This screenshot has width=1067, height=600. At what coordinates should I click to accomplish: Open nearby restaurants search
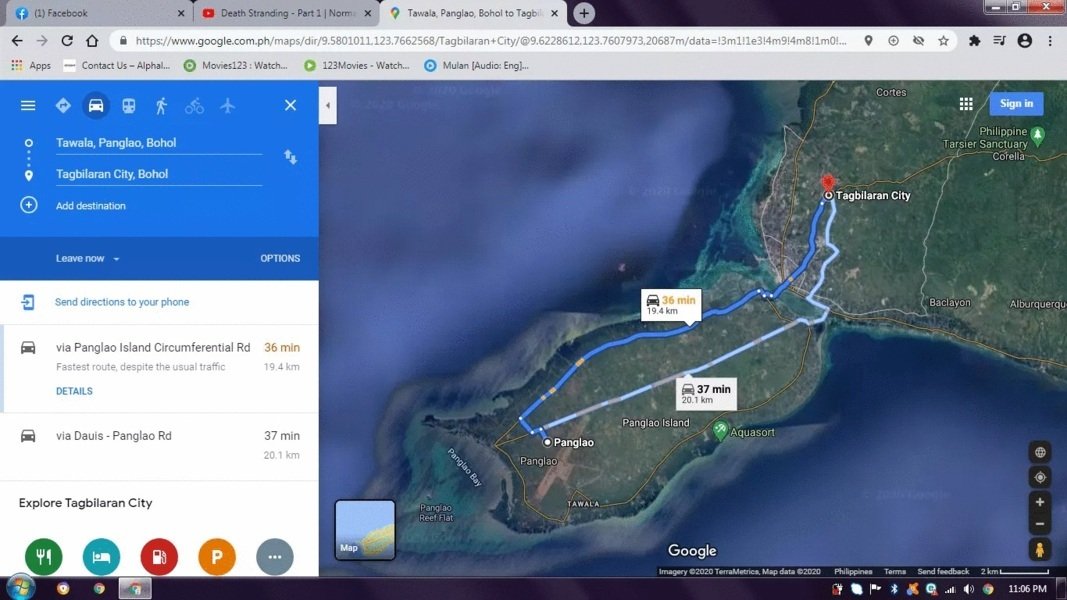click(x=43, y=557)
